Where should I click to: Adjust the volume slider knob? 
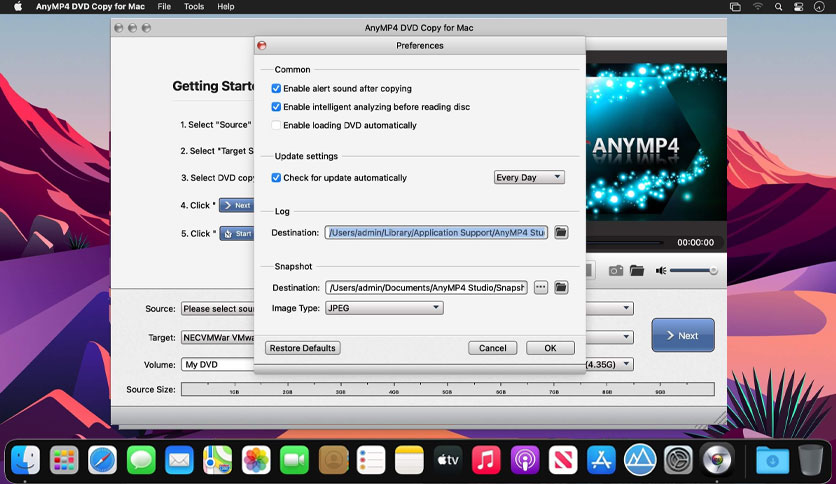click(x=713, y=271)
